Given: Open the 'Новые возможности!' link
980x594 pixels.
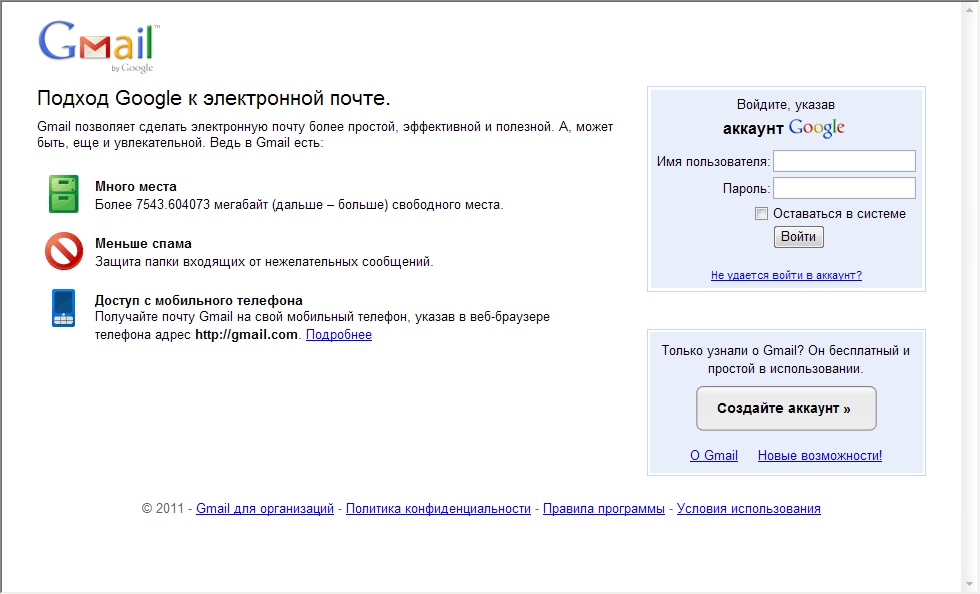Looking at the screenshot, I should (x=820, y=456).
